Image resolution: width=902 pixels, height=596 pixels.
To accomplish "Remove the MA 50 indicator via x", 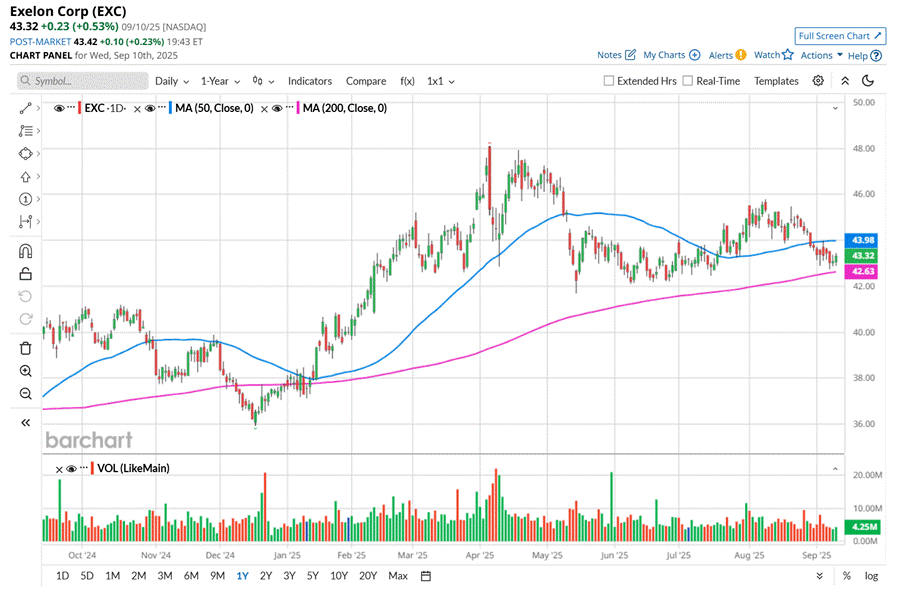I will coord(137,109).
